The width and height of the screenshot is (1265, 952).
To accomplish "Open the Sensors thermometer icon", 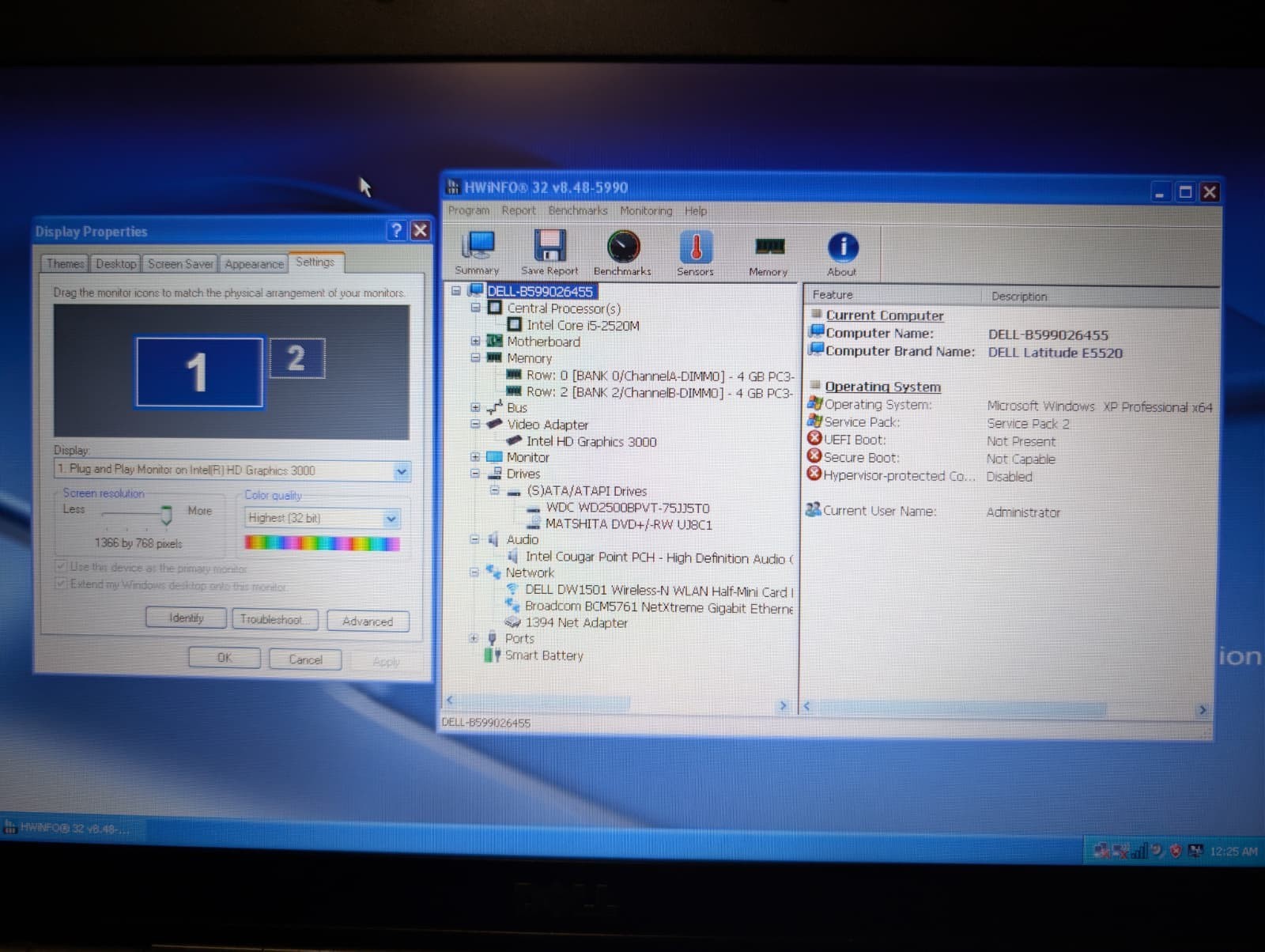I will pos(695,253).
